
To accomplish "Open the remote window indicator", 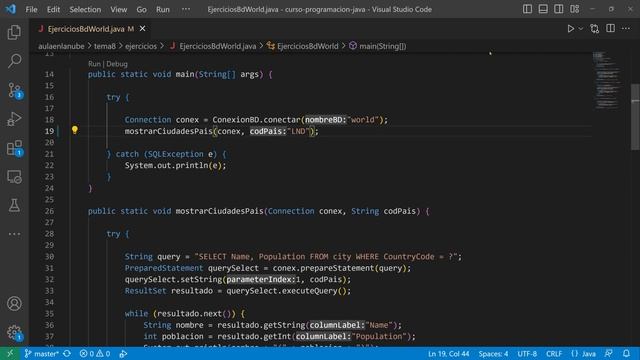I will [x=10, y=353].
